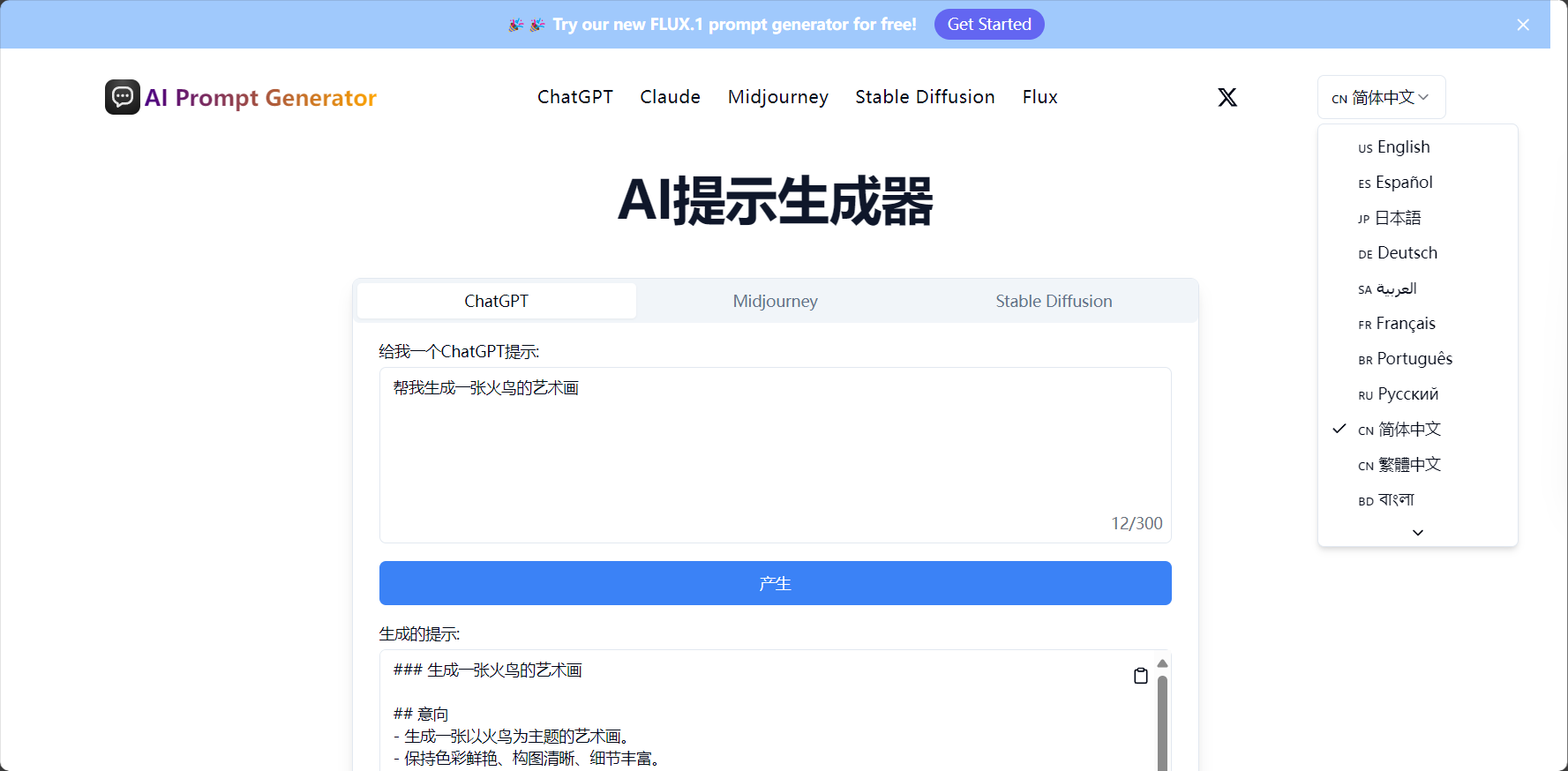Image resolution: width=1568 pixels, height=771 pixels.
Task: Choose Русский language option
Action: click(1418, 394)
